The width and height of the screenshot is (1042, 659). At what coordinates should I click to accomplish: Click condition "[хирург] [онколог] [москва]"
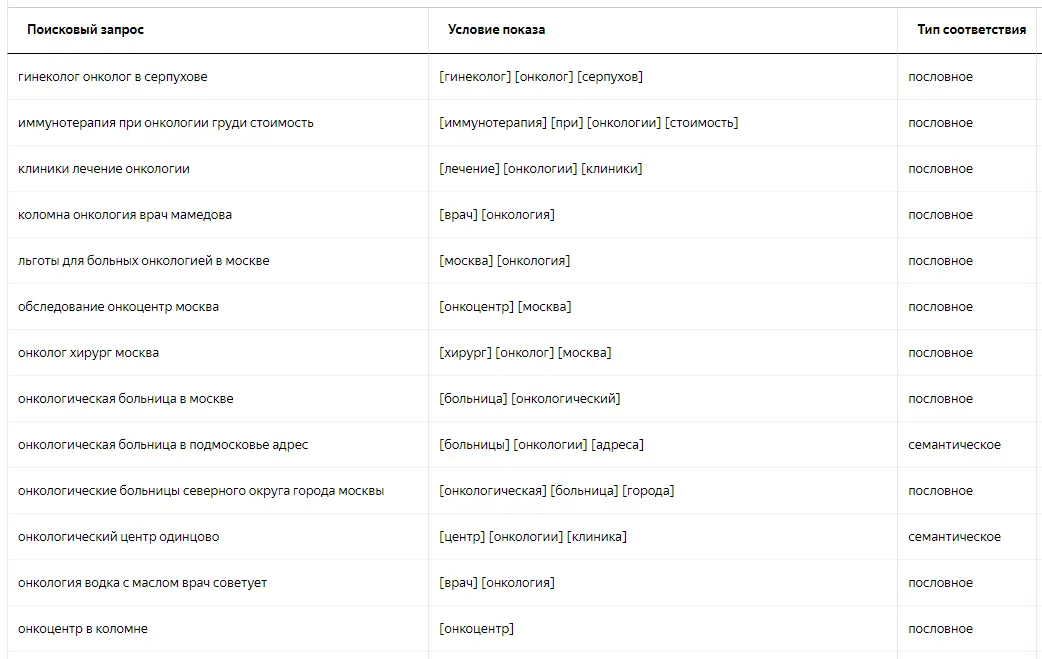[525, 353]
